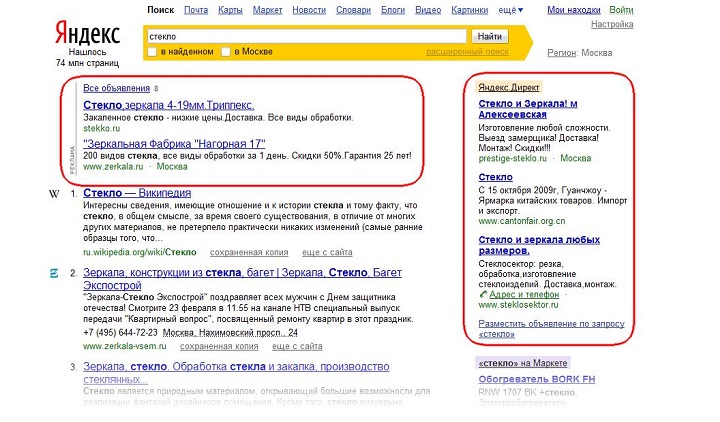Click the teal favicon beside result 2
The width and height of the screenshot is (720, 422).
54,273
